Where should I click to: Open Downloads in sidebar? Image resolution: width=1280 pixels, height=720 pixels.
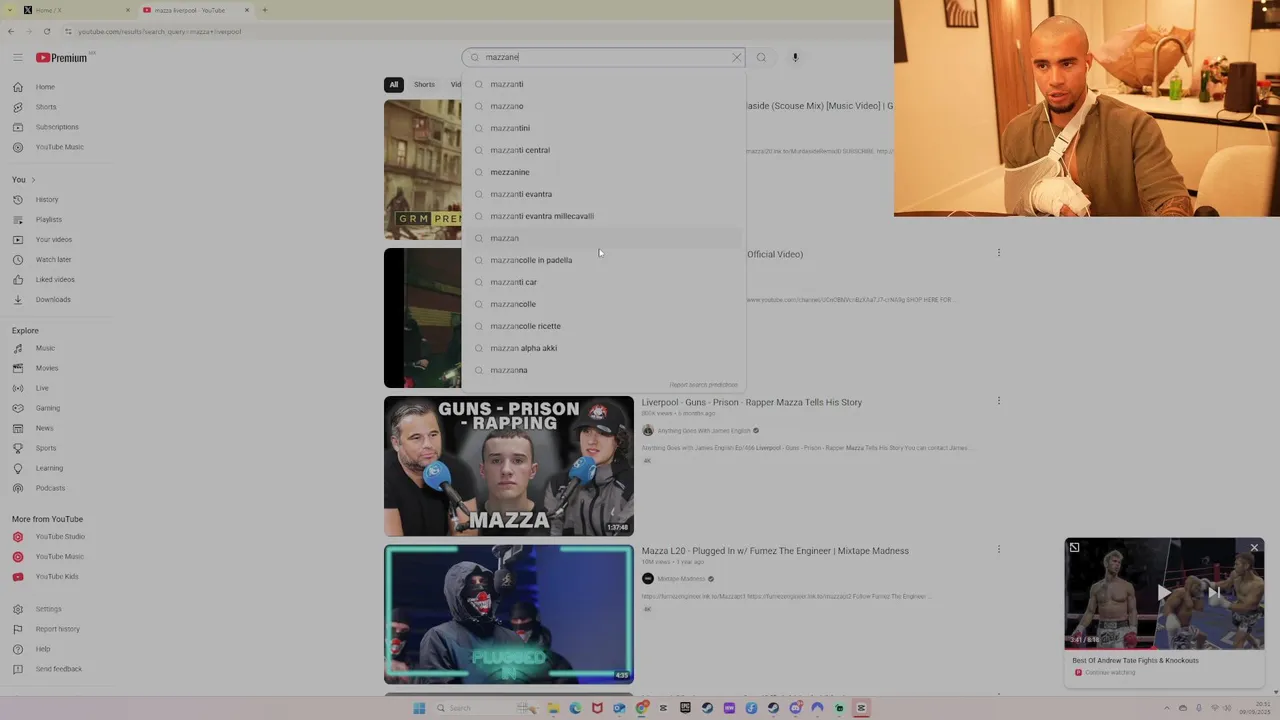tap(55, 299)
